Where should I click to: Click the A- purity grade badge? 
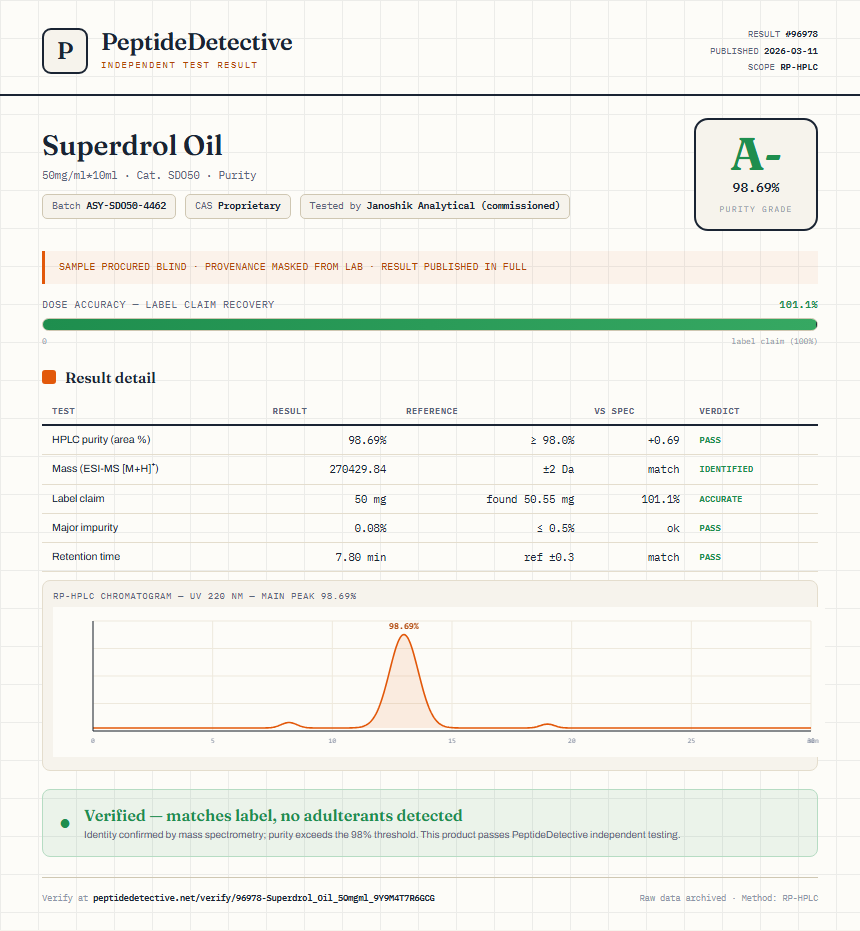755,174
